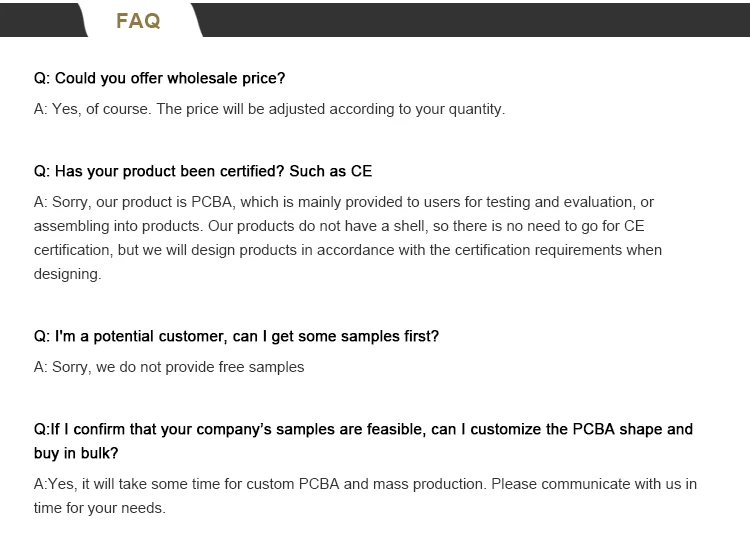Click the answer line about custom PCBA mass production
Image resolution: width=750 pixels, height=534 pixels.
click(365, 484)
